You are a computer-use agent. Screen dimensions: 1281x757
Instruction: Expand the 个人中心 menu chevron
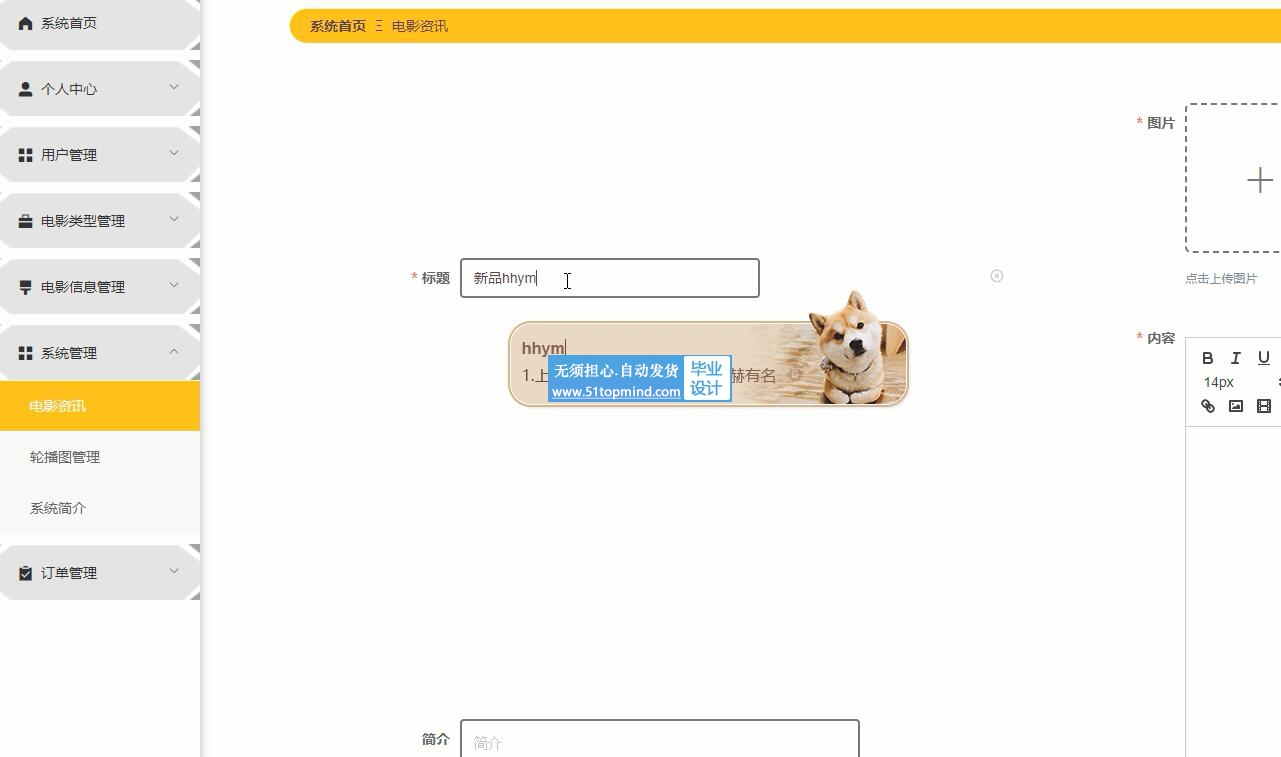pyautogui.click(x=174, y=87)
